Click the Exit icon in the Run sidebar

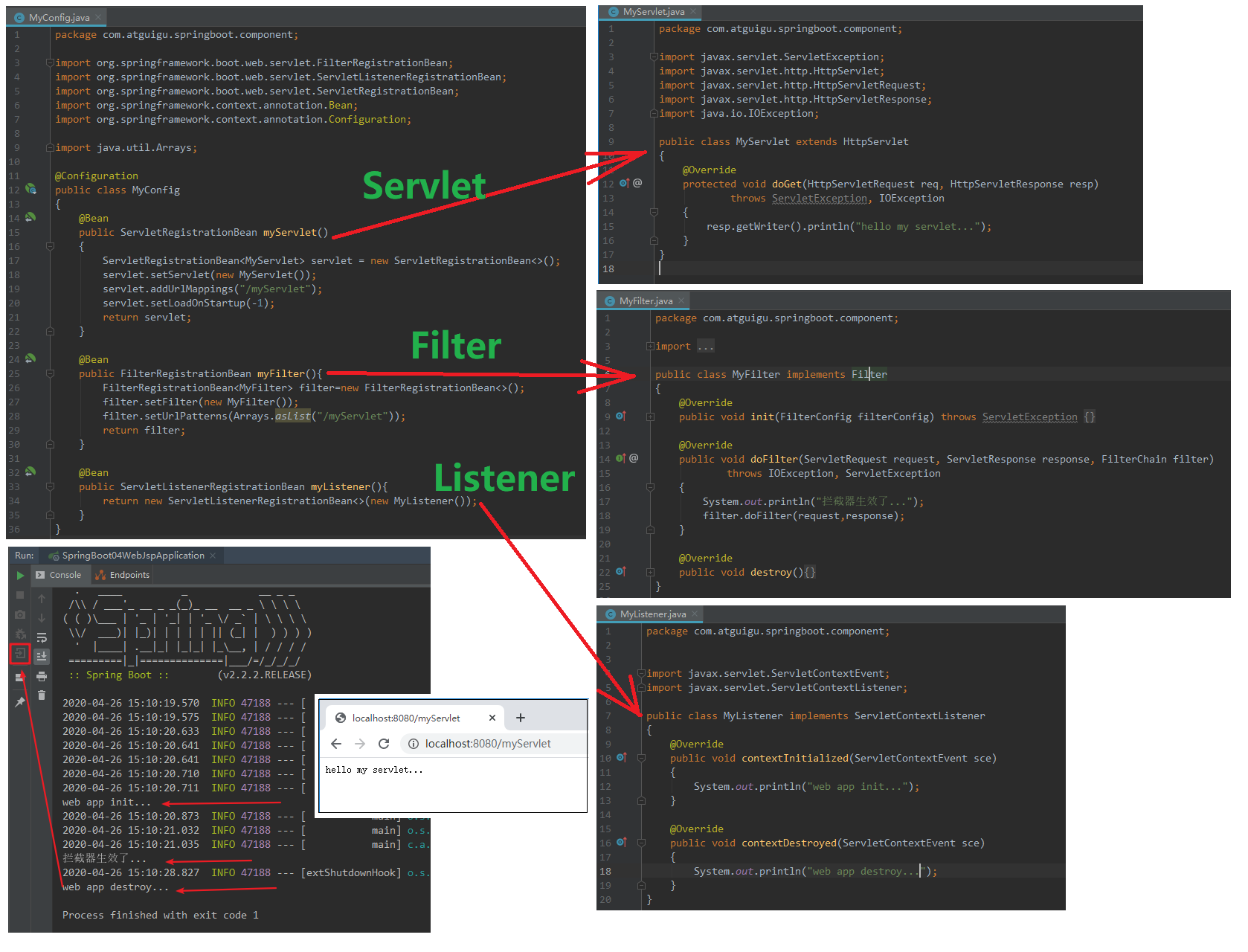pyautogui.click(x=20, y=654)
